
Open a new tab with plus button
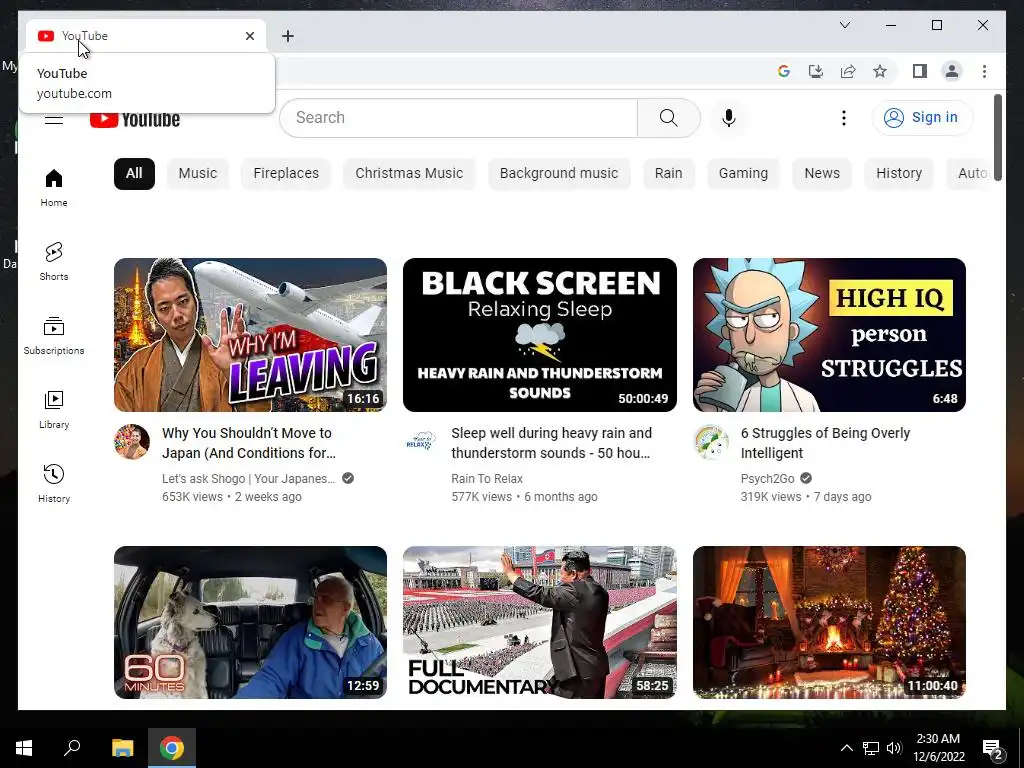pyautogui.click(x=288, y=36)
